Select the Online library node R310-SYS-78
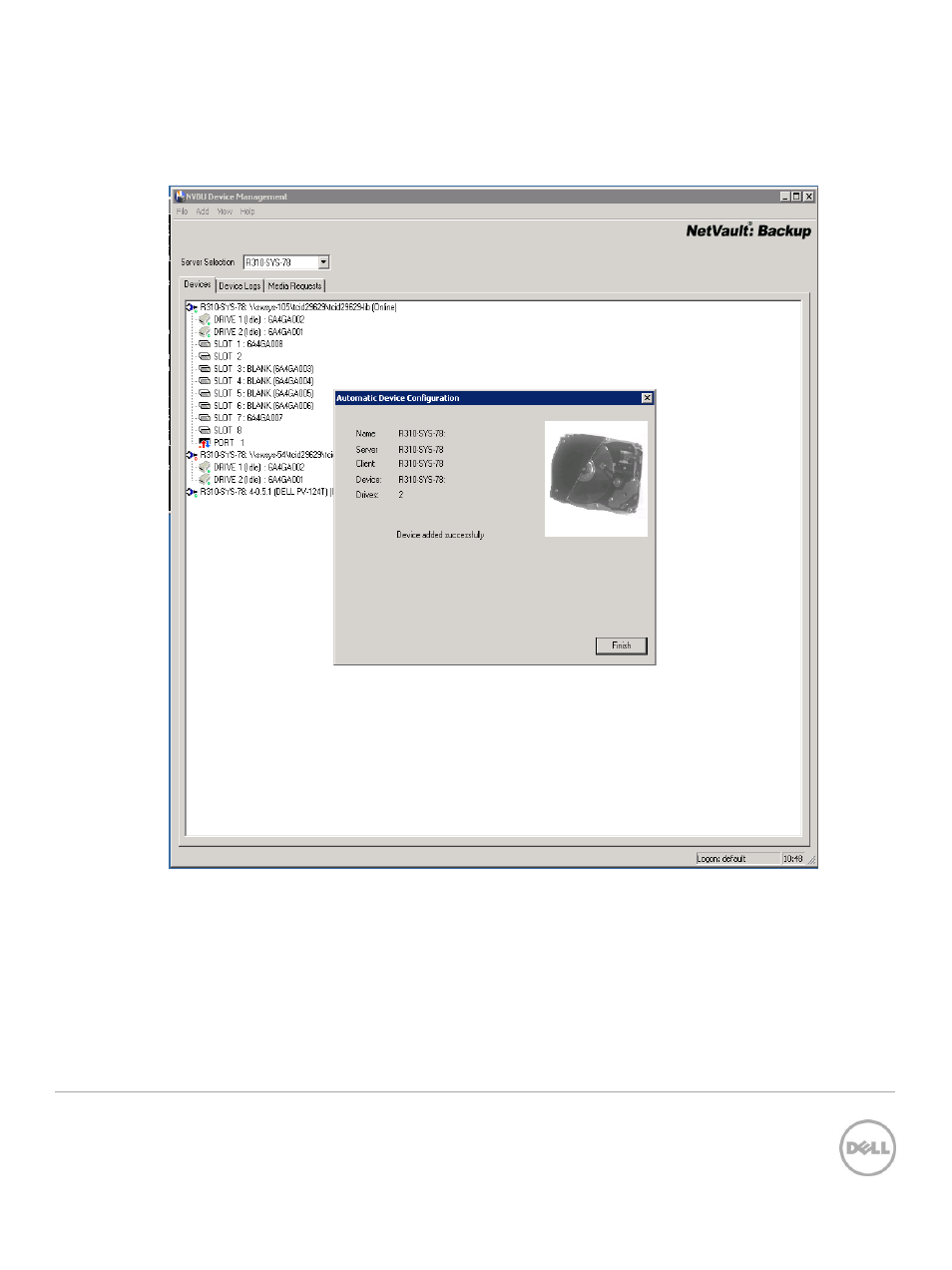Image resolution: width=952 pixels, height=1270 pixels. [298, 307]
